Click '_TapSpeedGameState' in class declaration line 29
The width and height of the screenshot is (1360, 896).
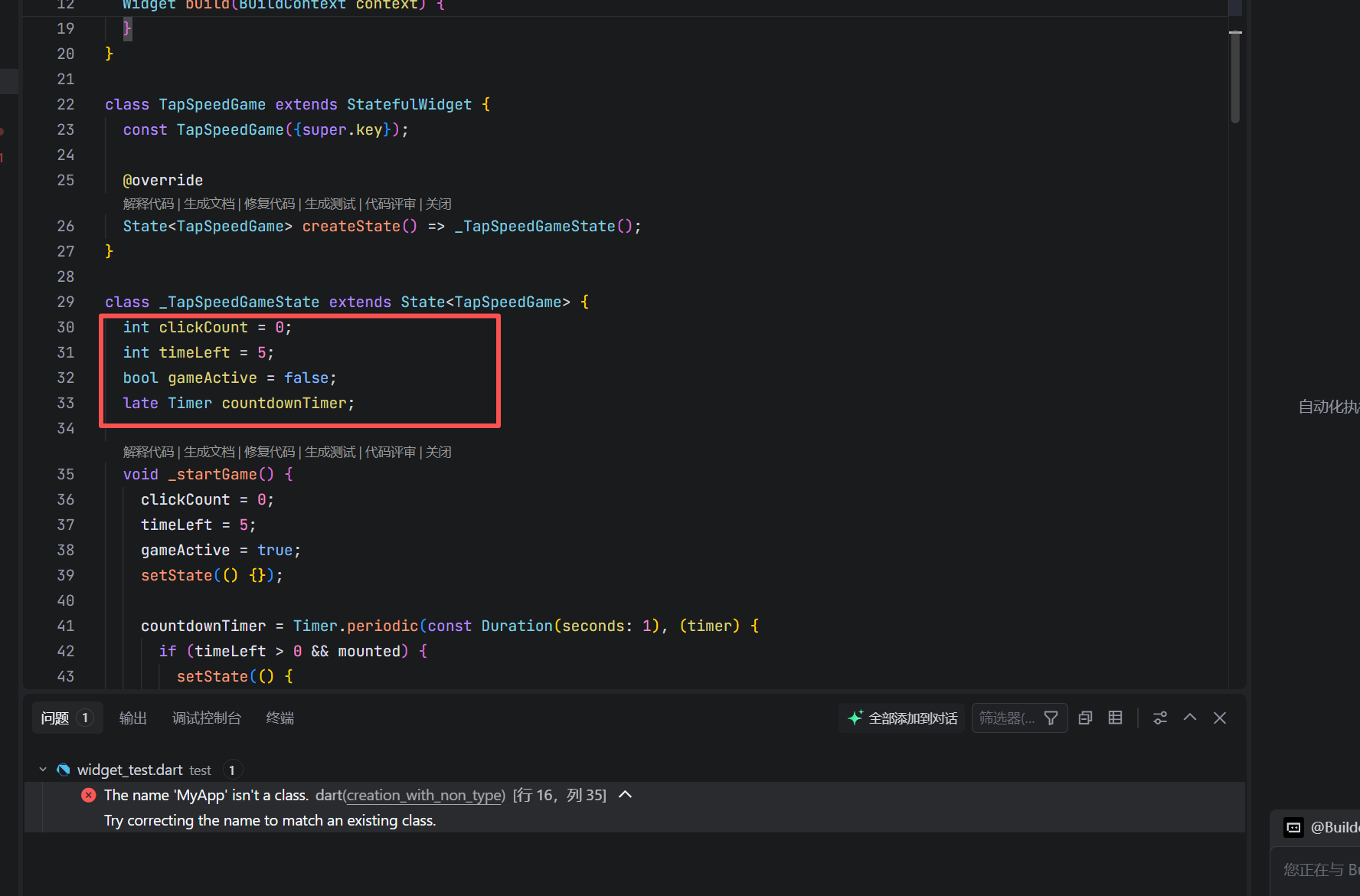tap(240, 302)
